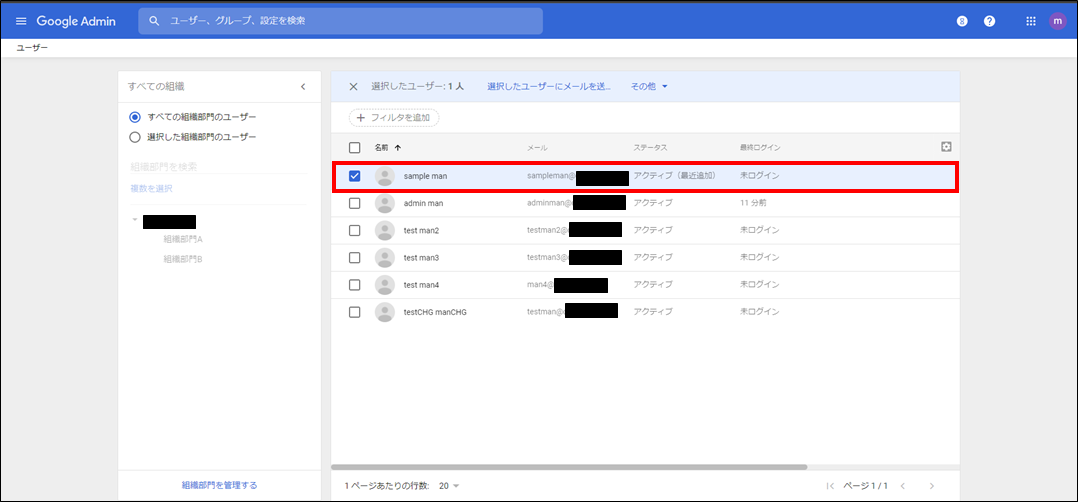This screenshot has width=1078, height=502.
Task: Open the Google apps grid
Action: pos(1031,21)
